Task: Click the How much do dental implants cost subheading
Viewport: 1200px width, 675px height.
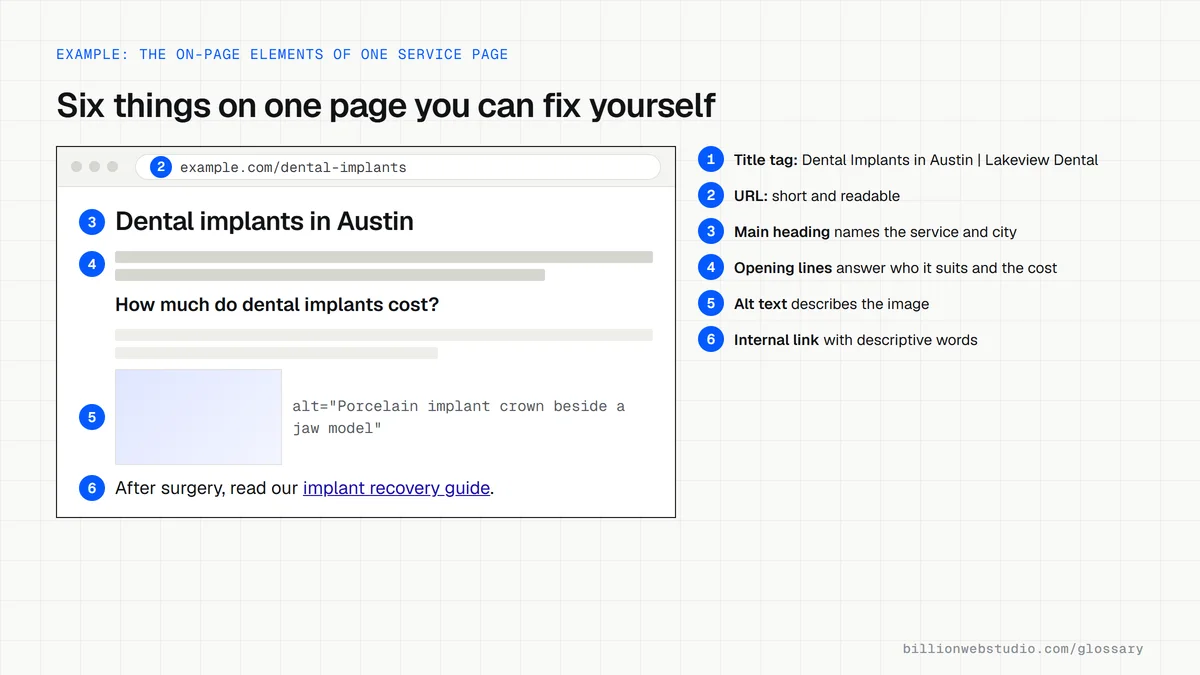Action: click(x=277, y=304)
